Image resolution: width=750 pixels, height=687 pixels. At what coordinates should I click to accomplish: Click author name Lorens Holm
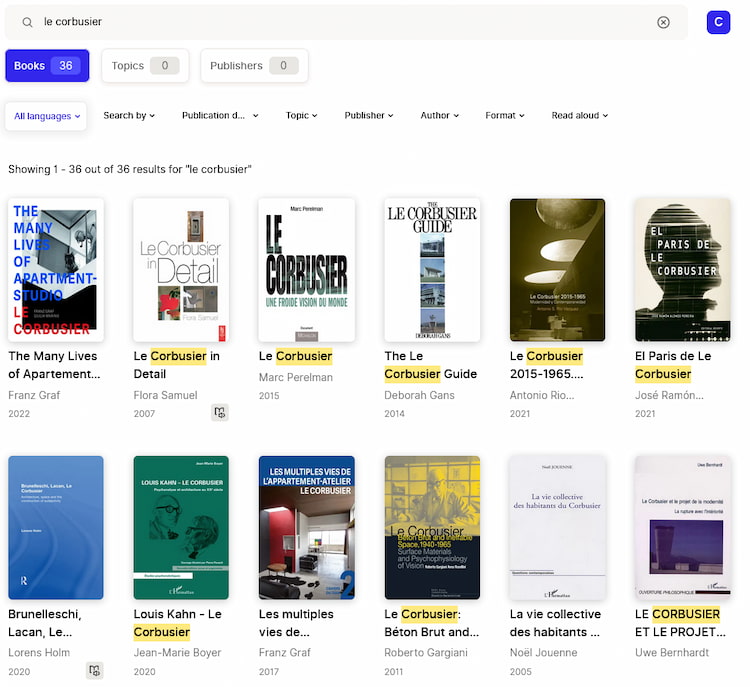[x=39, y=653]
